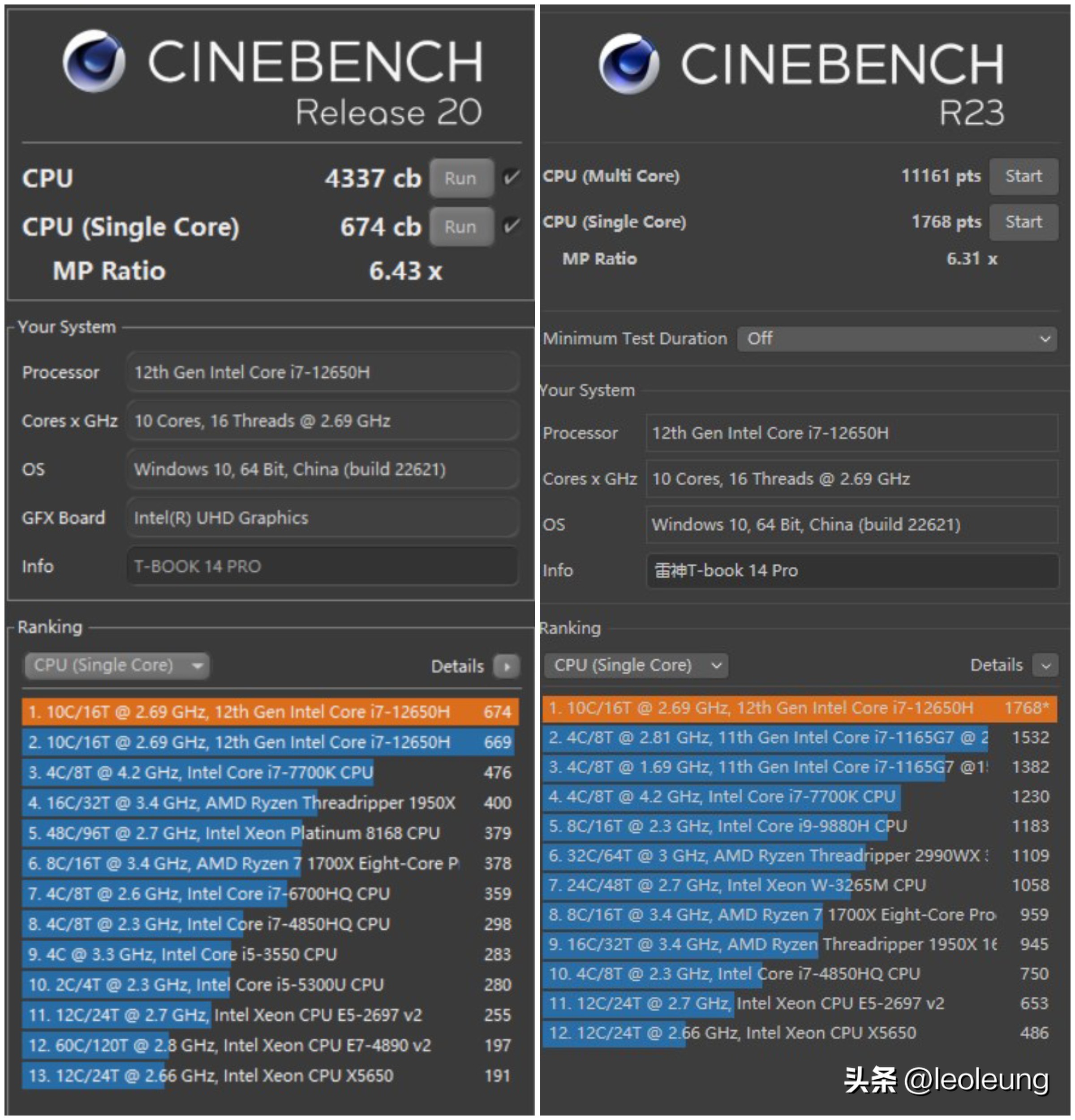Click the T-BOOK 14 PRO info field
This screenshot has height=1120, width=1075.
[x=323, y=566]
